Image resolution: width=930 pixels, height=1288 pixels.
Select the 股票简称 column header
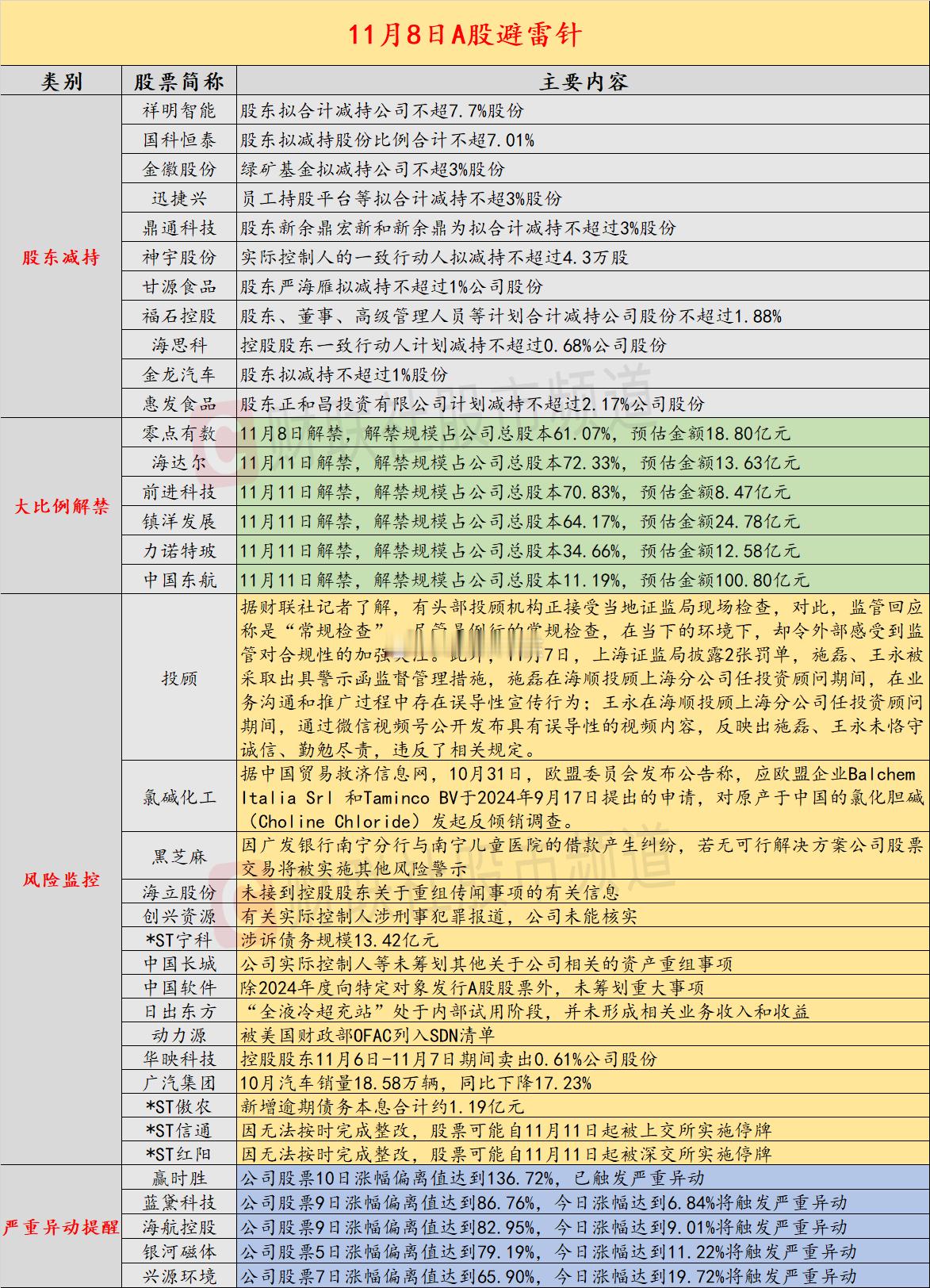179,82
